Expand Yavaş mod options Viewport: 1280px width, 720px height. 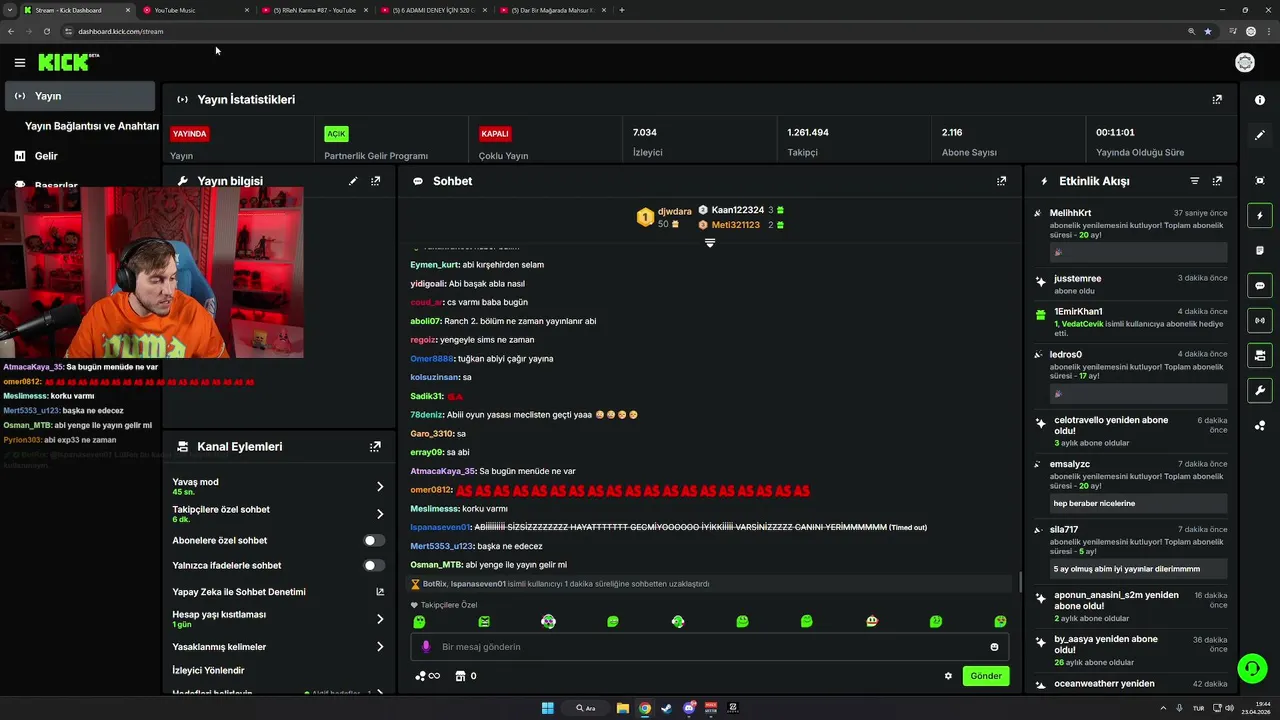tap(379, 487)
